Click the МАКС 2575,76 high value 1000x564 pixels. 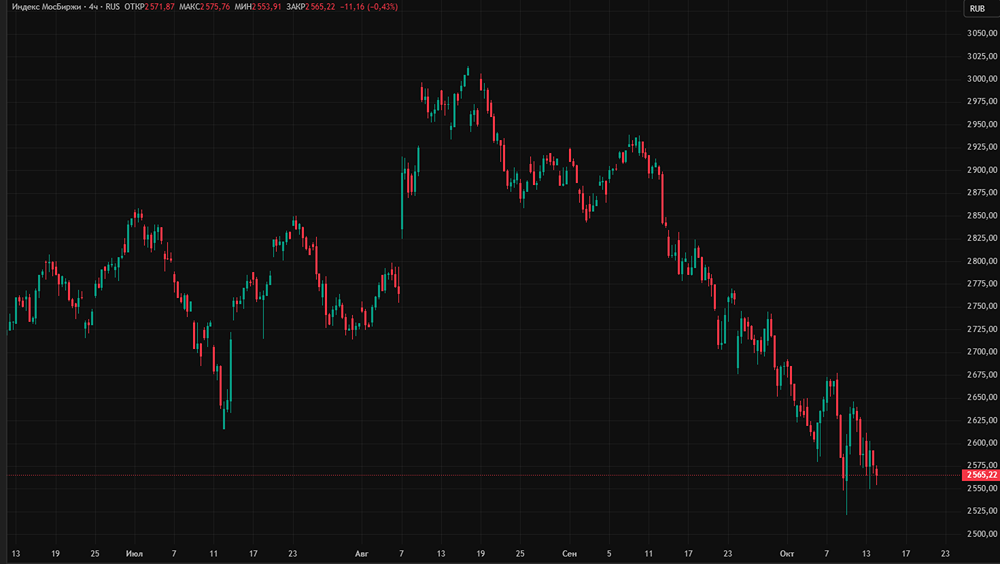pyautogui.click(x=204, y=7)
